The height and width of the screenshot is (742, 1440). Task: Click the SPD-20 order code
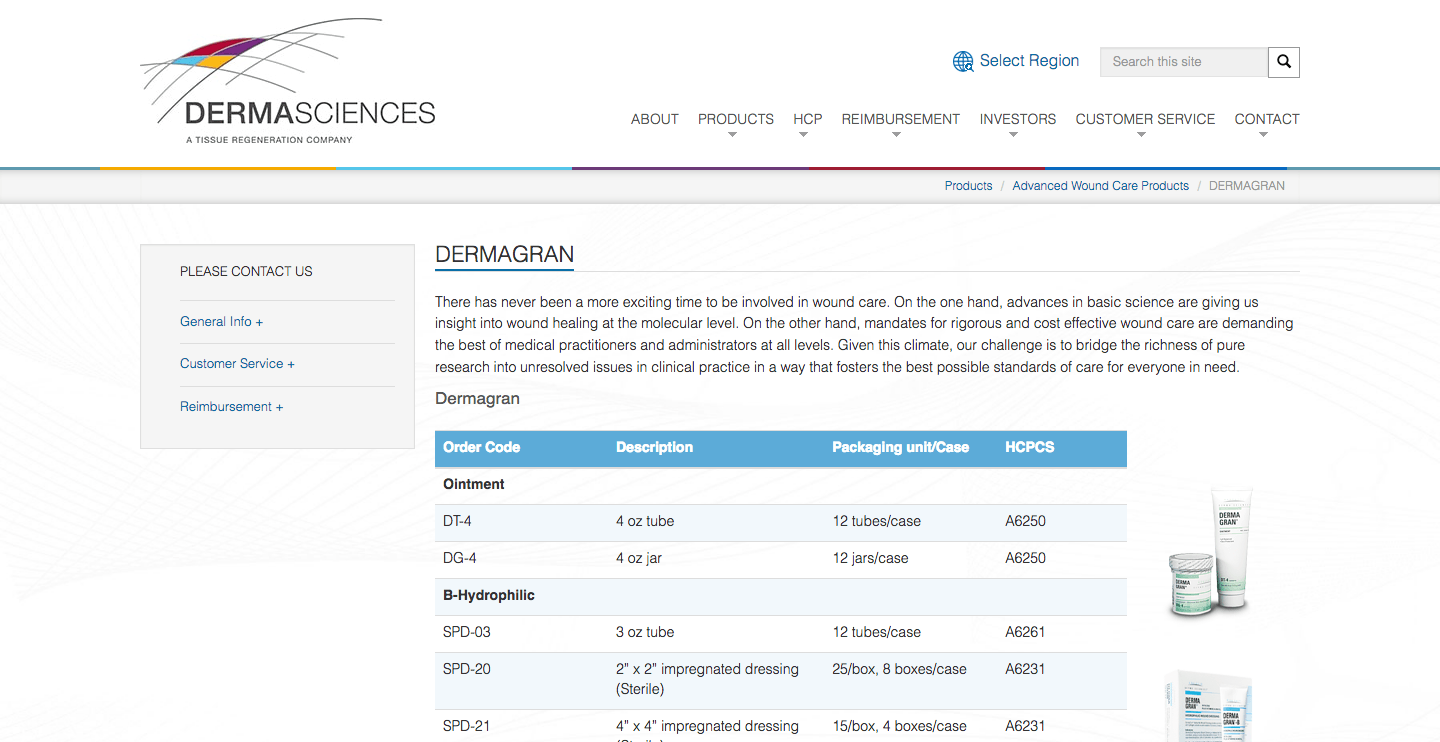[x=467, y=669]
